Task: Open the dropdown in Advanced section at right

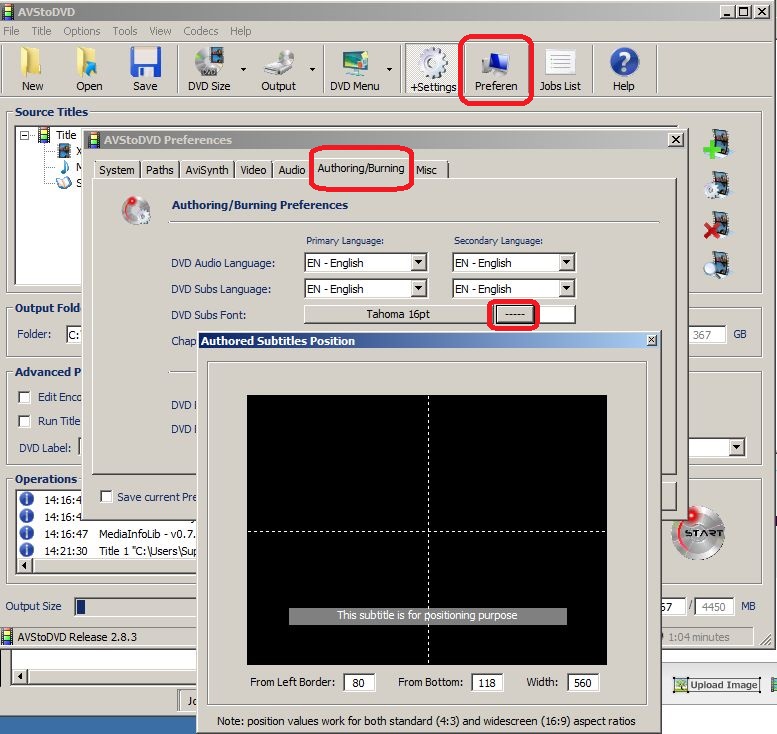Action: (x=736, y=447)
